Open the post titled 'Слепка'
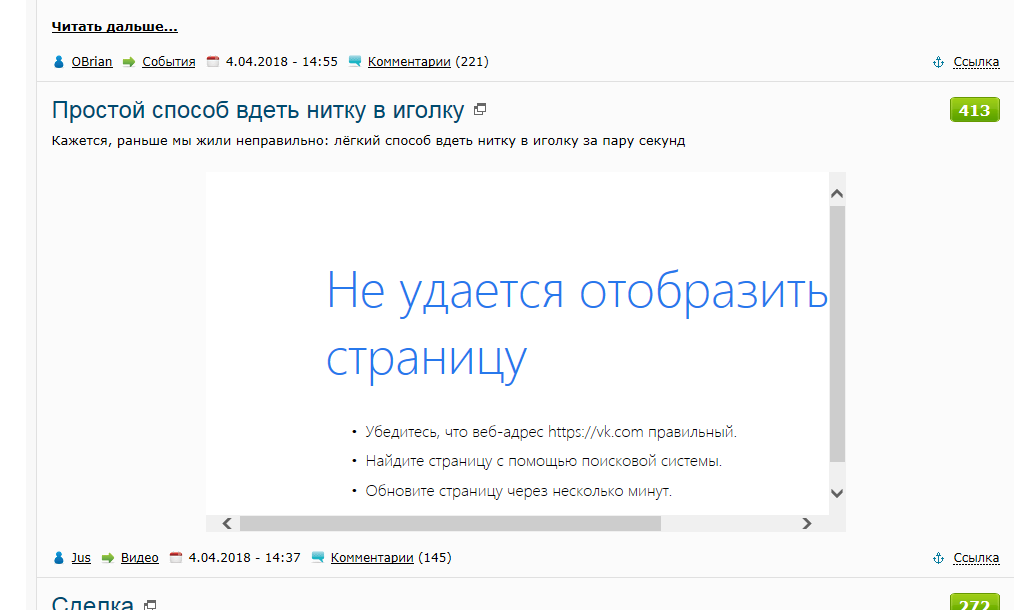The width and height of the screenshot is (1014, 610). click(92, 603)
